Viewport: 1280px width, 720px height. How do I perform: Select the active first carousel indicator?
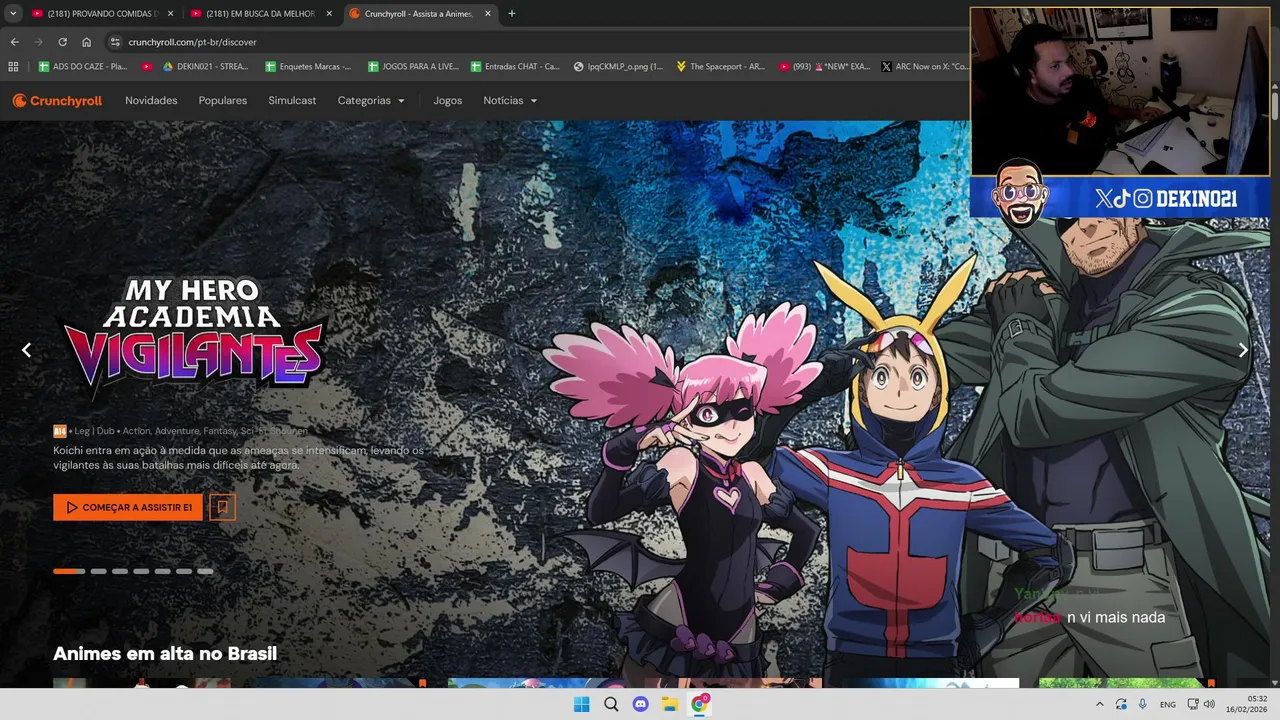(69, 571)
